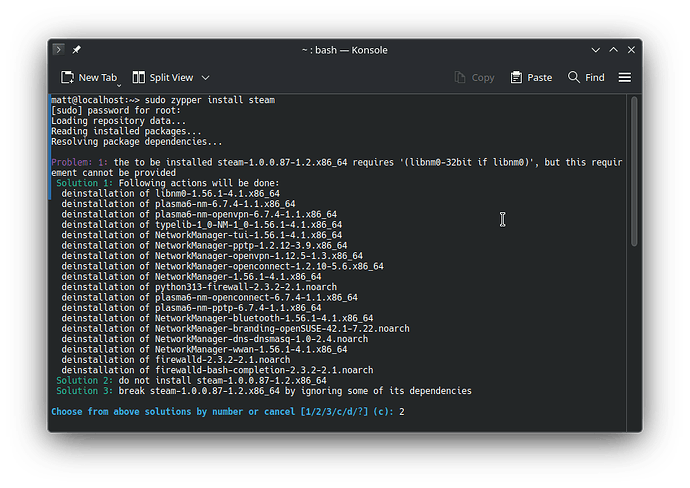Click the 'sudo zypper install steam' command line

[x=163, y=100]
